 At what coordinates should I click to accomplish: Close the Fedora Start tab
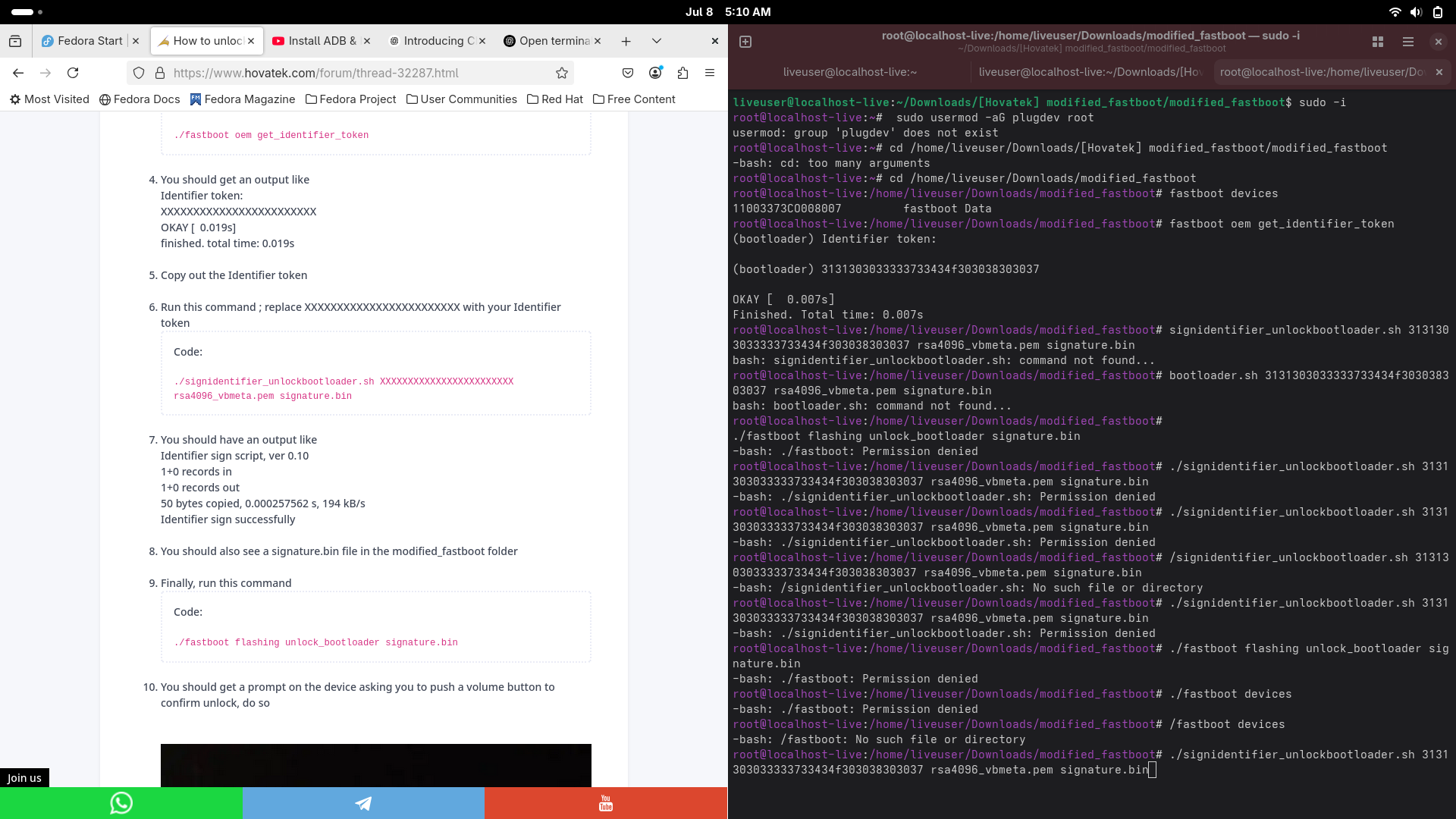(x=136, y=41)
